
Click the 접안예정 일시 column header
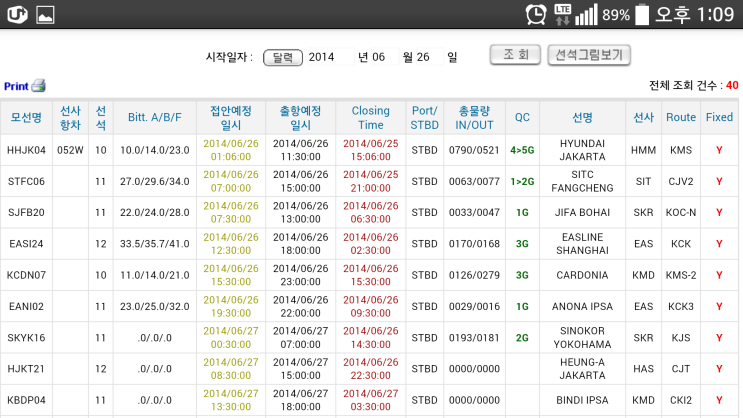click(231, 117)
